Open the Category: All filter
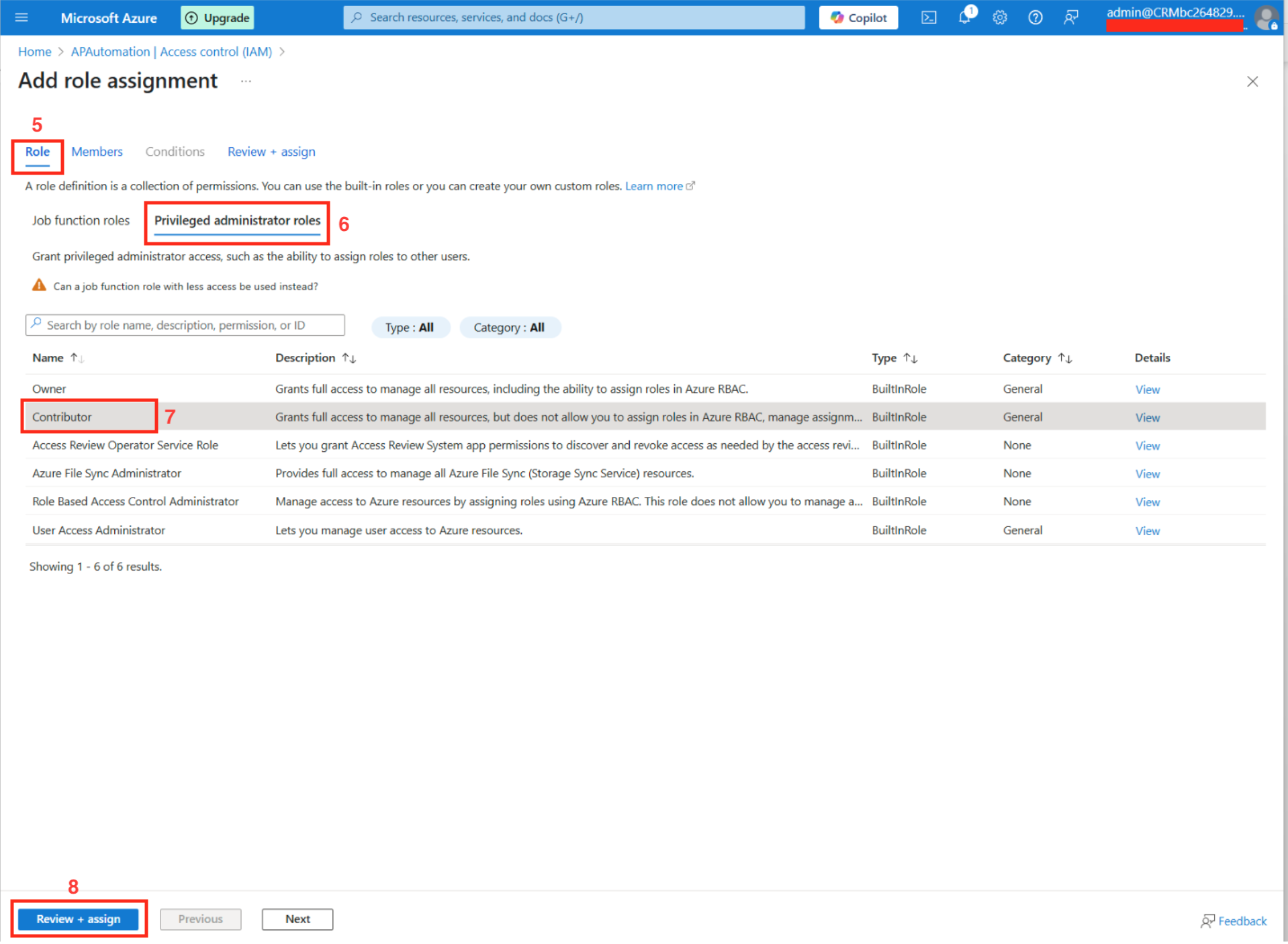The image size is (1288, 944). pyautogui.click(x=509, y=327)
